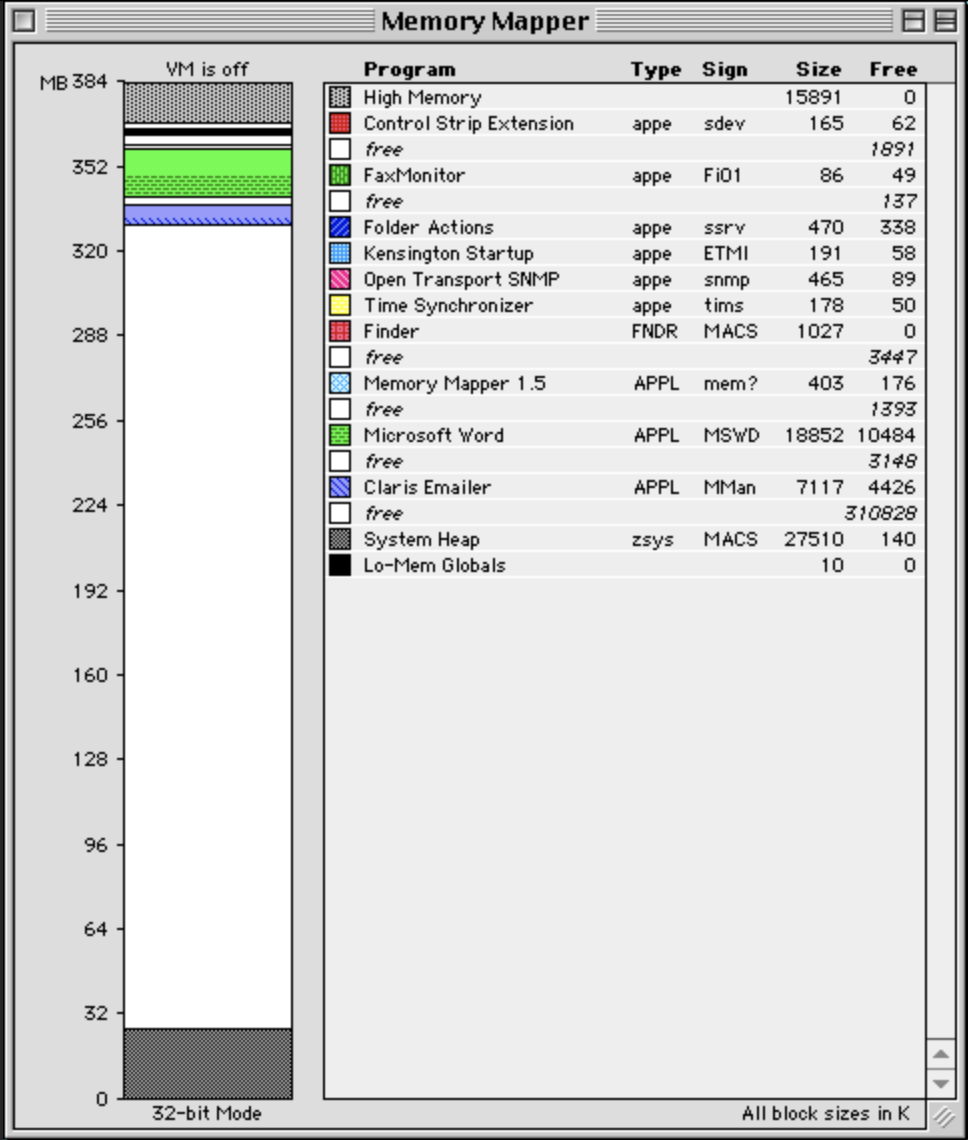Image resolution: width=968 pixels, height=1140 pixels.
Task: Click the green FaxMonitor pattern icon
Action: (340, 176)
